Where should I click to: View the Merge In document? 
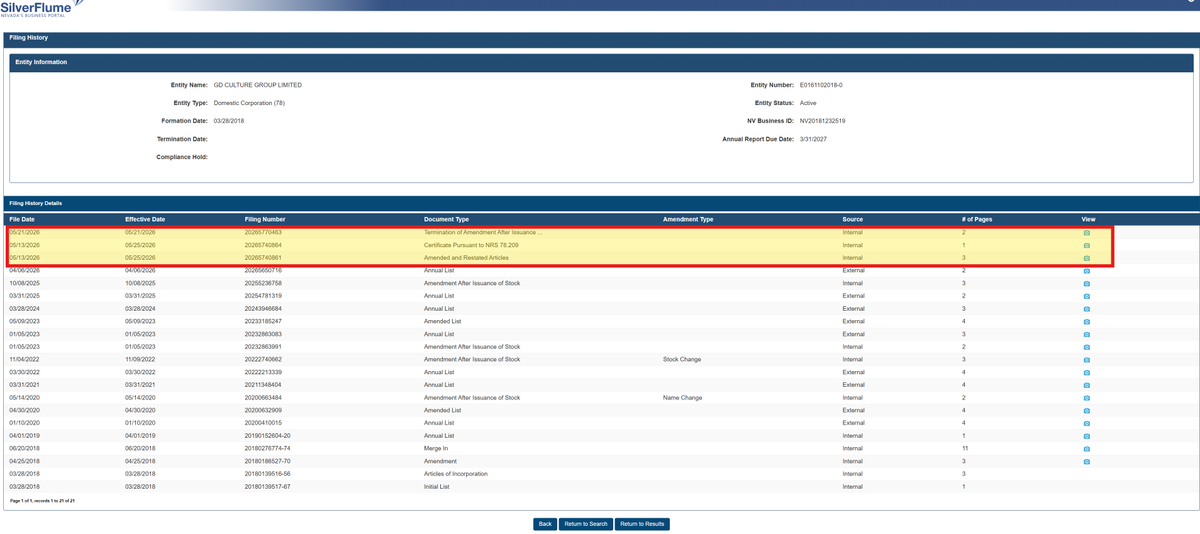coord(1087,449)
